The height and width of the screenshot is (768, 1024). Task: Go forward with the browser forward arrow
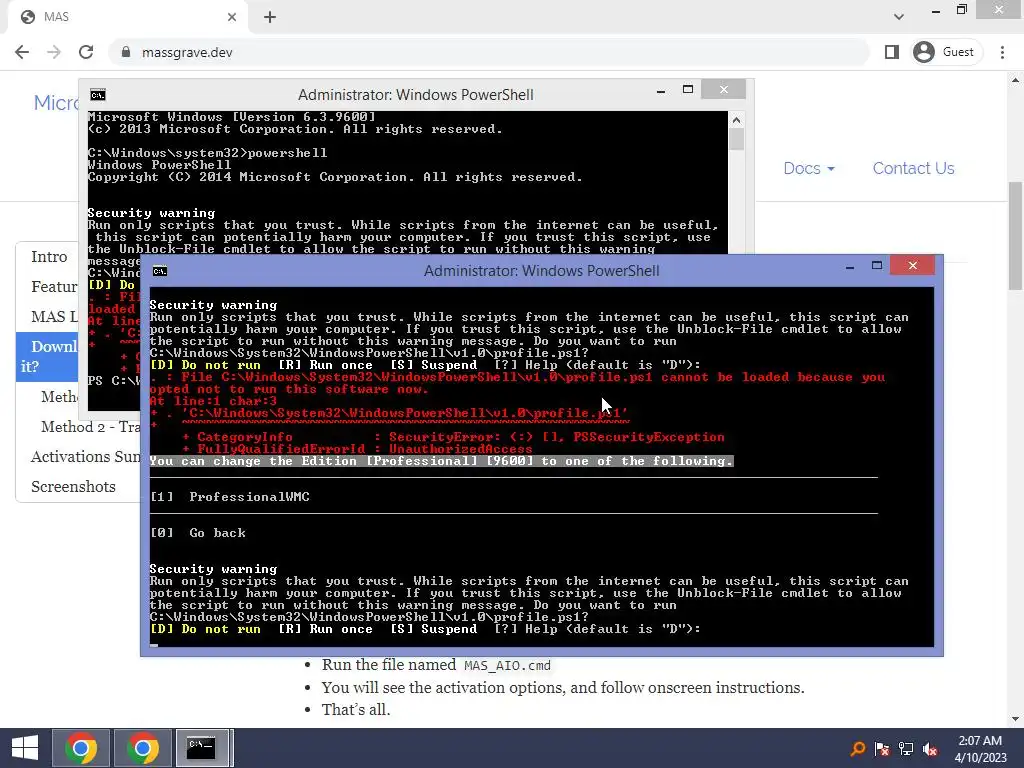click(x=54, y=52)
